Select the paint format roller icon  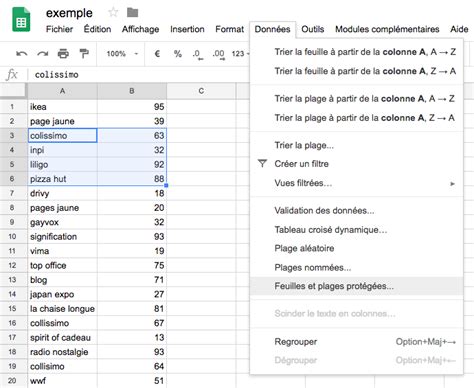tap(84, 53)
